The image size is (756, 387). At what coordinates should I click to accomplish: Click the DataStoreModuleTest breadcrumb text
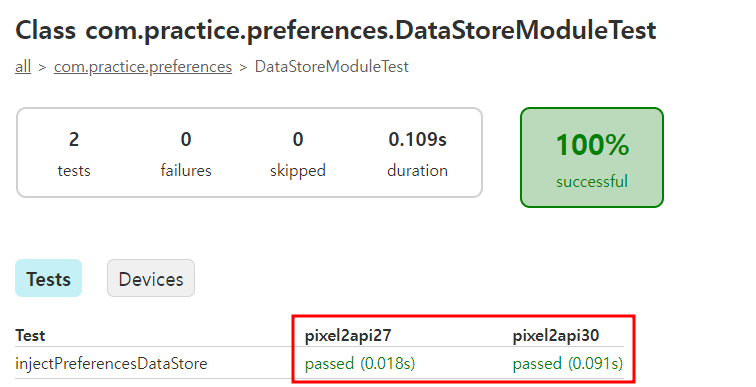tap(332, 67)
